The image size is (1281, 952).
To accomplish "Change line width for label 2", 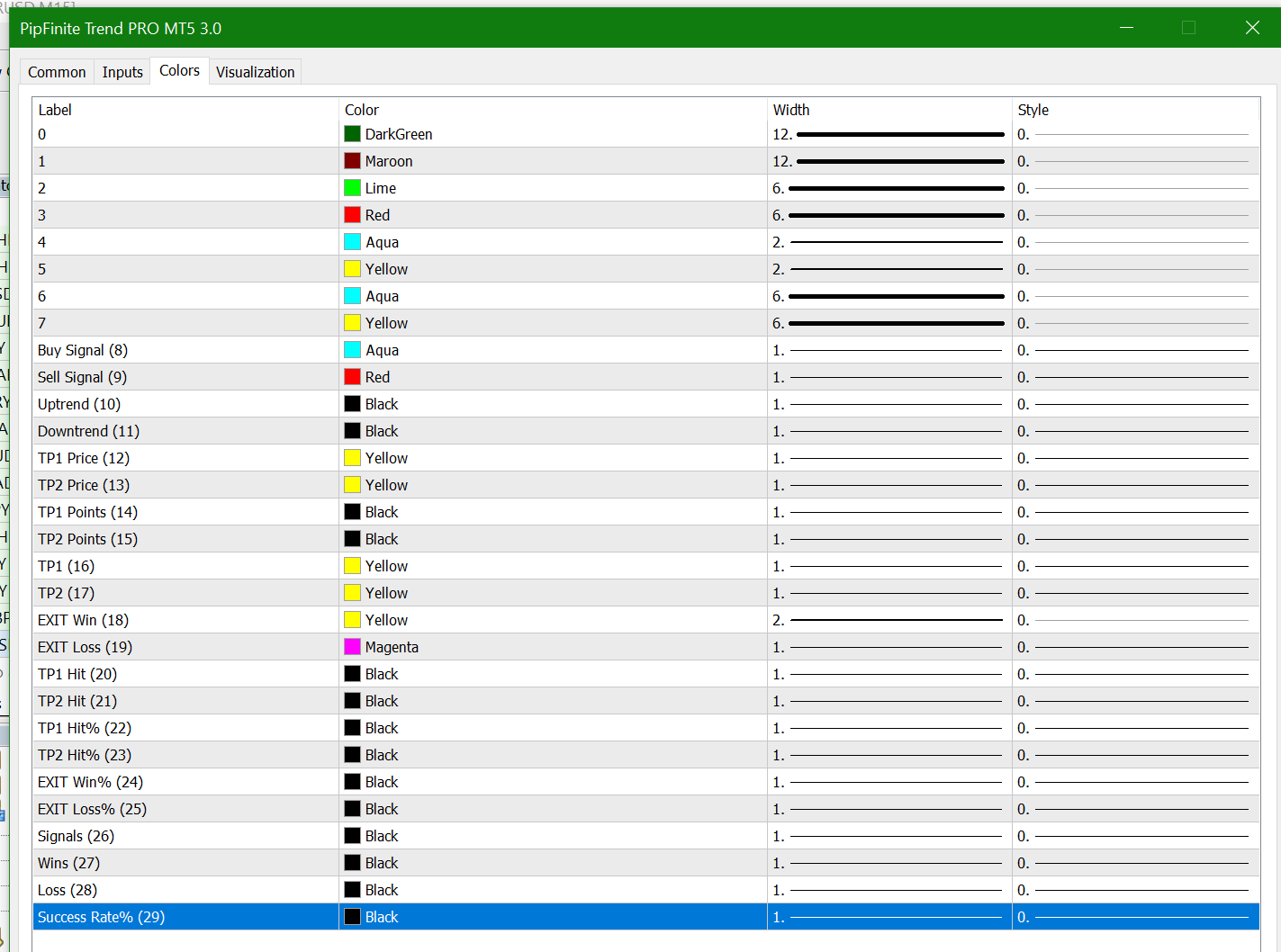I will point(889,188).
